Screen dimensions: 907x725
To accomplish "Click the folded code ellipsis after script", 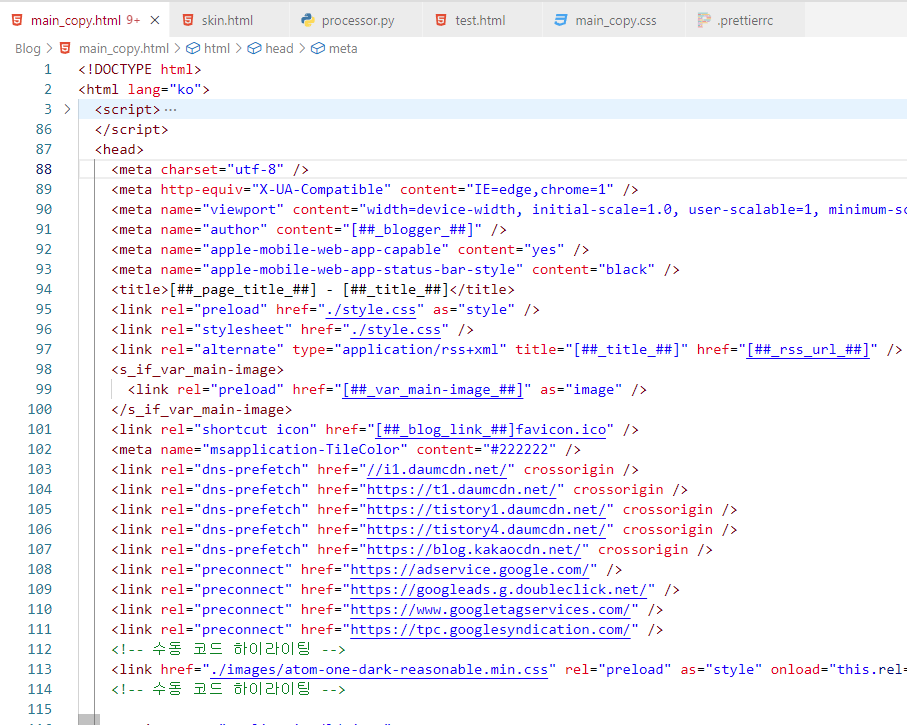I will (x=170, y=109).
